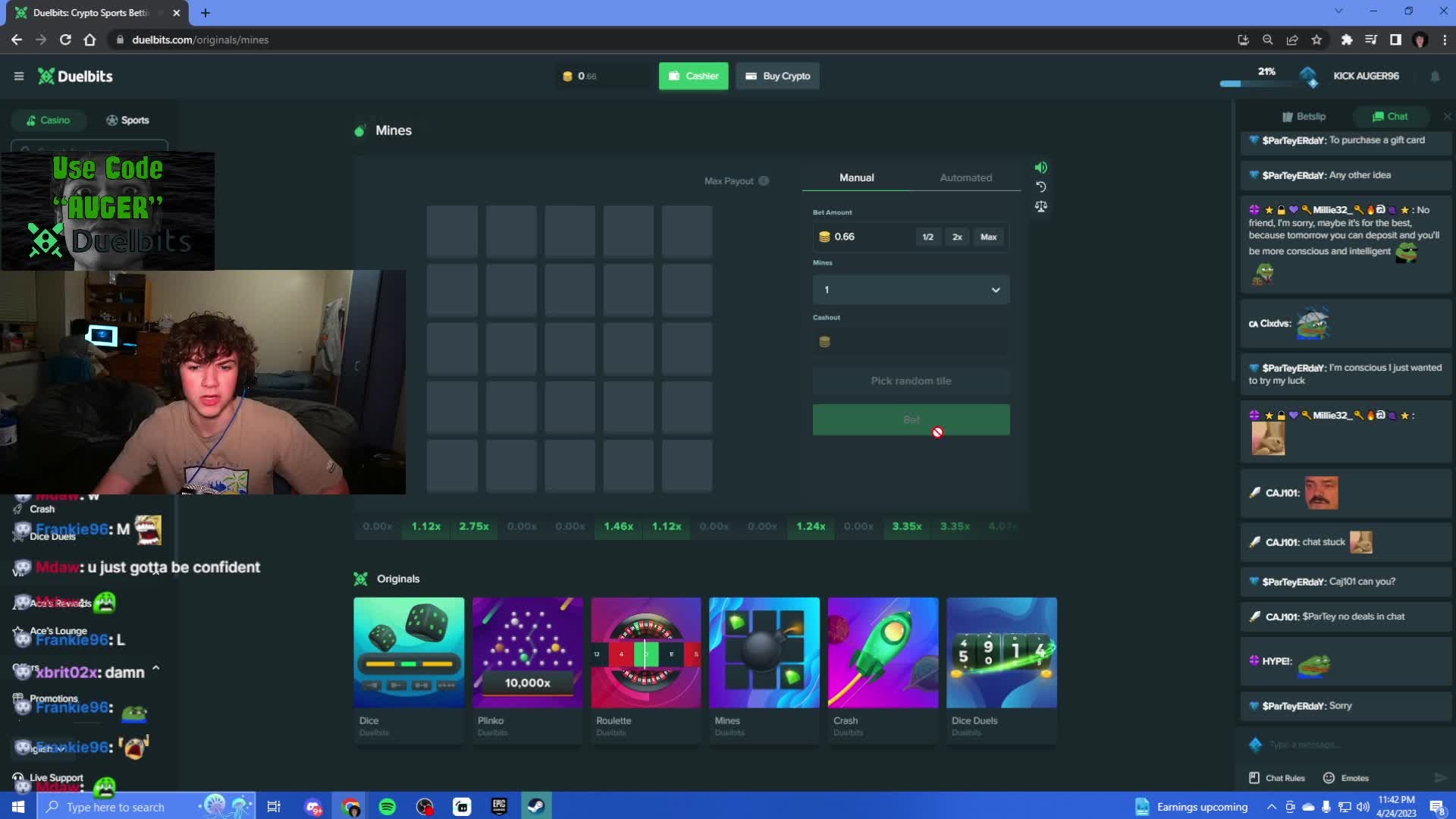Click the Max Payout info icon
This screenshot has height=819, width=1456.
764,180
